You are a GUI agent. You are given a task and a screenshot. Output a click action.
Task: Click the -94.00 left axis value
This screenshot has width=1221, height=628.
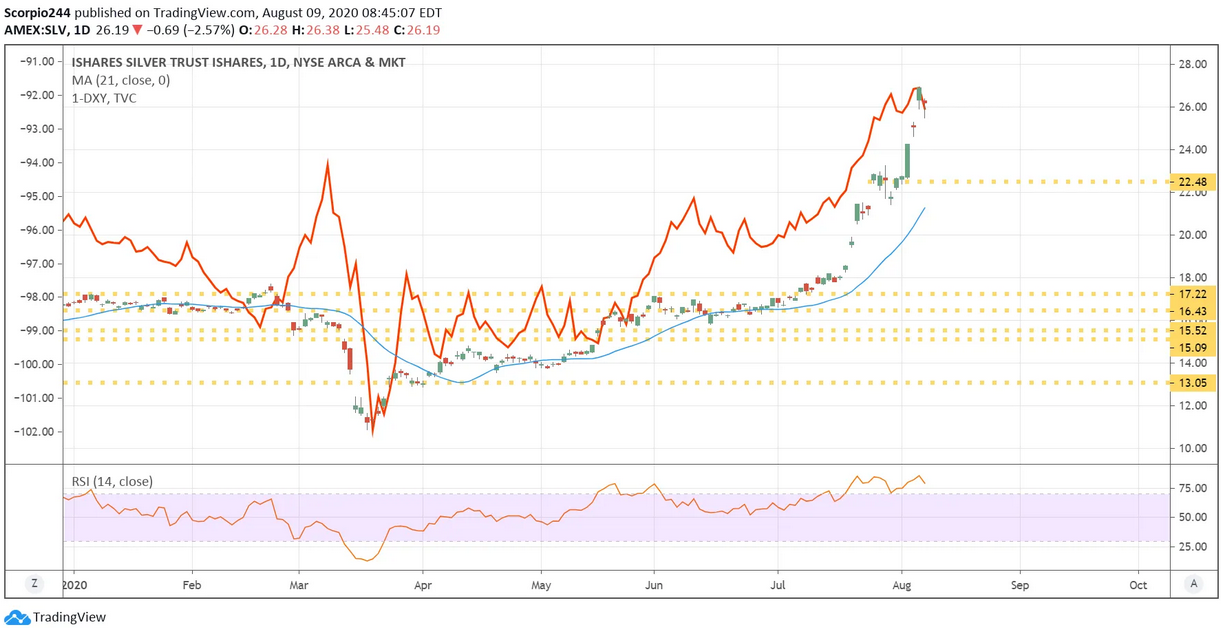pyautogui.click(x=35, y=163)
